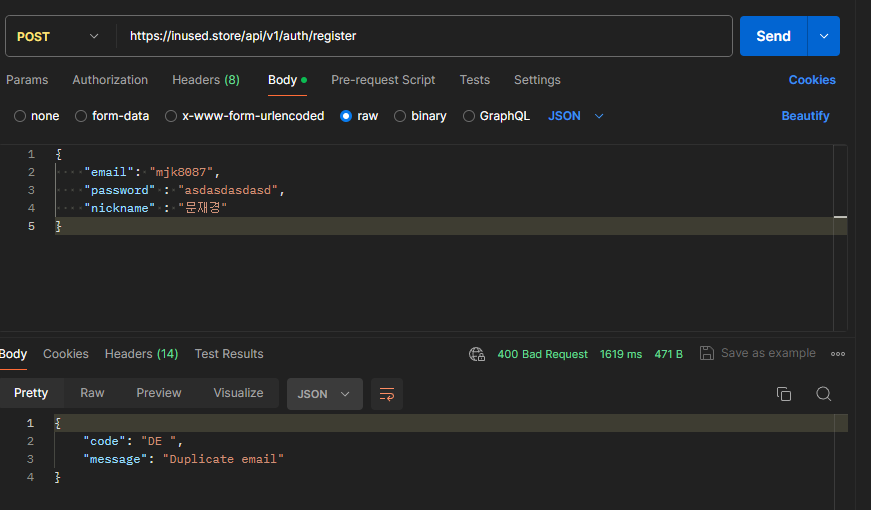Click the 400 Bad Request status

(x=542, y=354)
